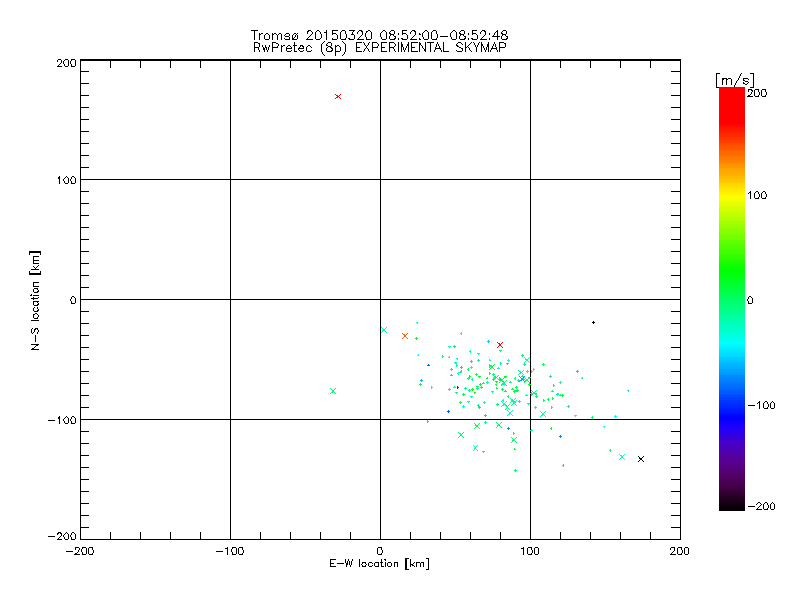Click the x-axis tick label "-200"
Viewport: 800px width, 600px height.
(80, 551)
